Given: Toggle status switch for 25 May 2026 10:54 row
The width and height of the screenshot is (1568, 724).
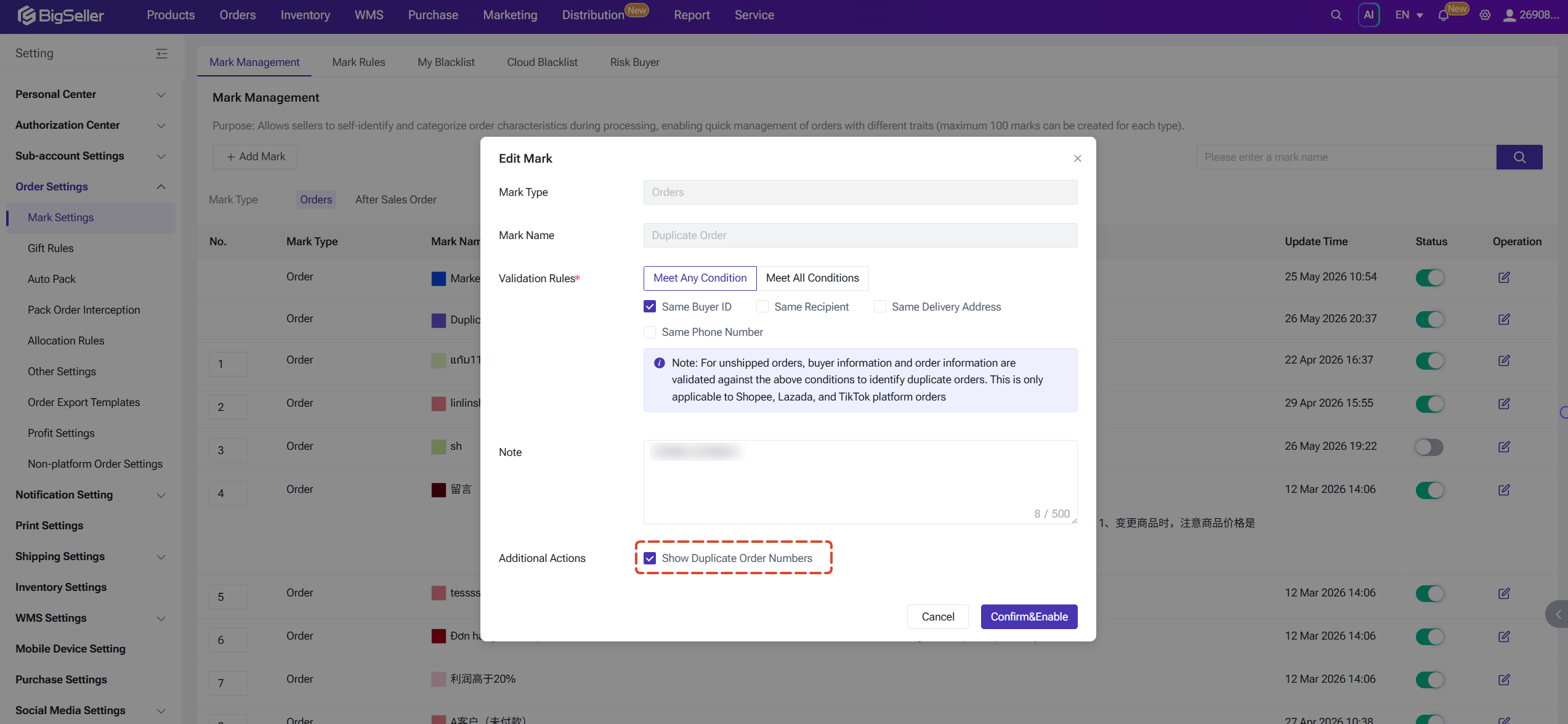Looking at the screenshot, I should tap(1429, 277).
